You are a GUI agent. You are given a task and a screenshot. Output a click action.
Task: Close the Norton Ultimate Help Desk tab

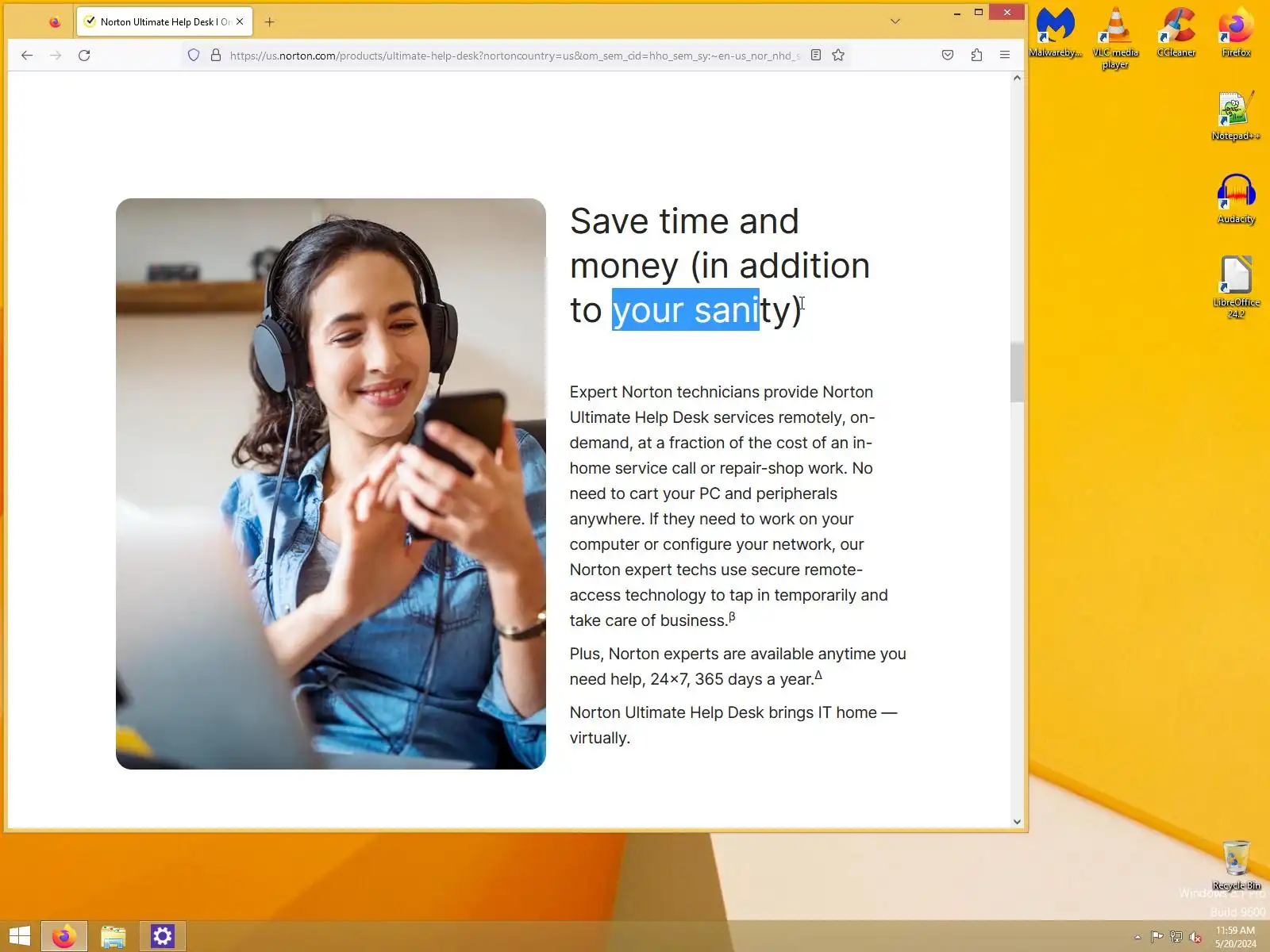click(240, 22)
